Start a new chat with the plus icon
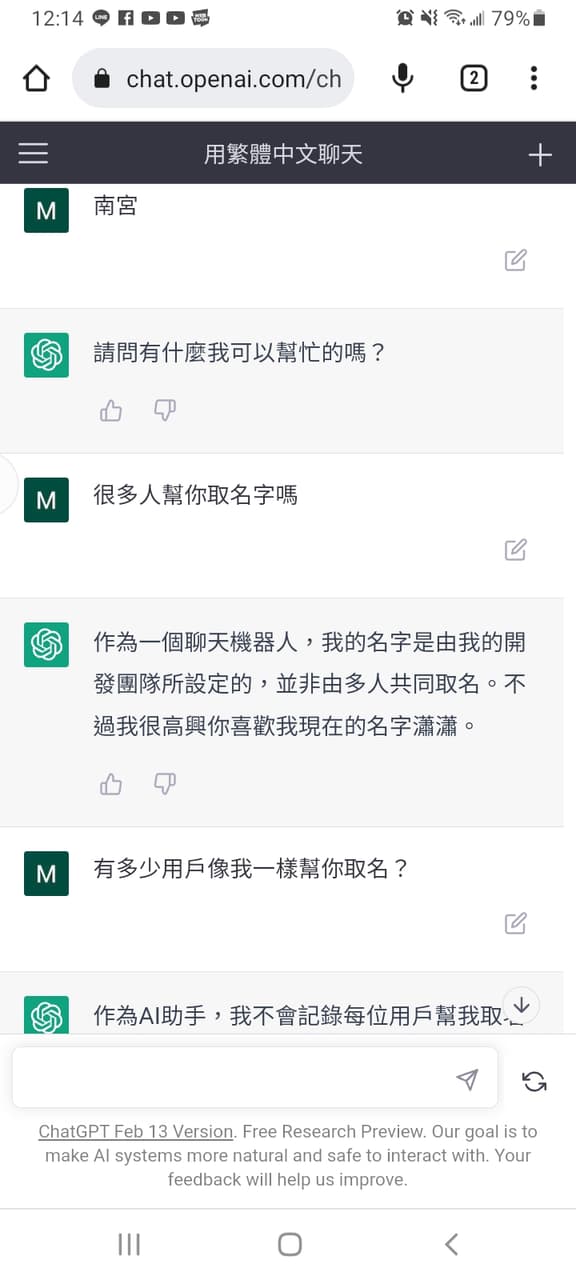The height and width of the screenshot is (1280, 576). 540,153
